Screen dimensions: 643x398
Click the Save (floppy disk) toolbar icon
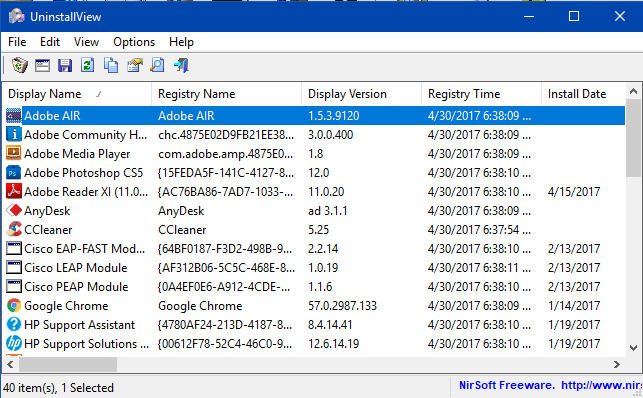pos(65,65)
